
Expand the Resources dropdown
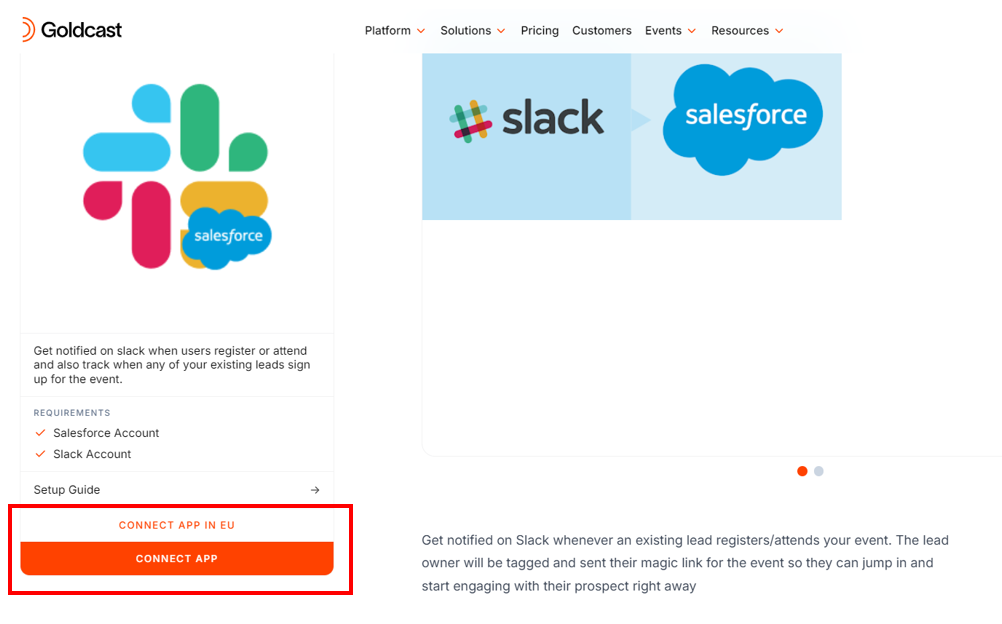pyautogui.click(x=746, y=31)
